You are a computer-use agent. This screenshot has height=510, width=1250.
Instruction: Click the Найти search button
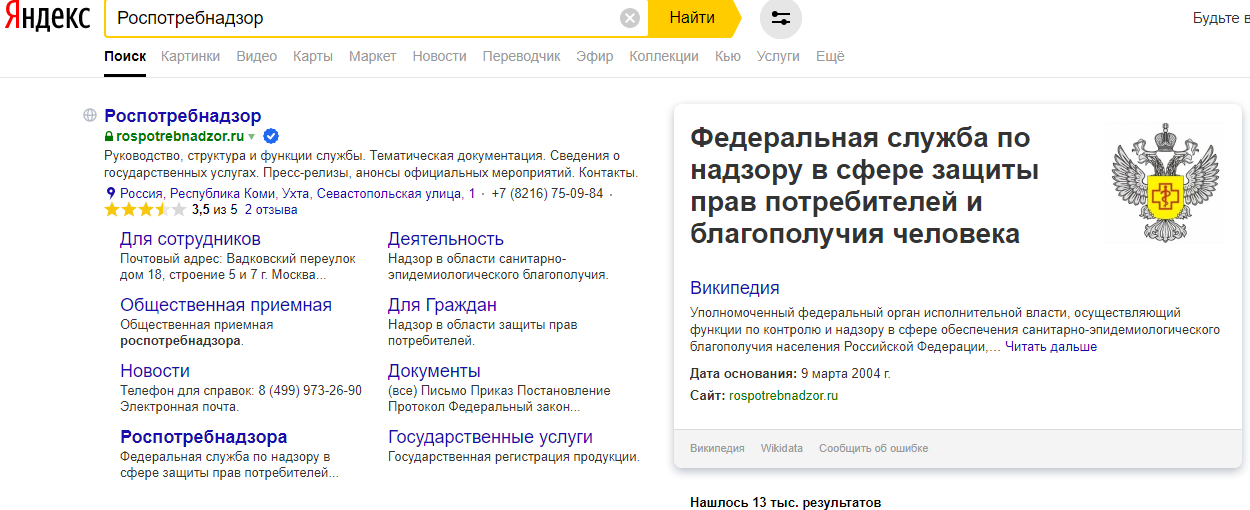point(692,18)
